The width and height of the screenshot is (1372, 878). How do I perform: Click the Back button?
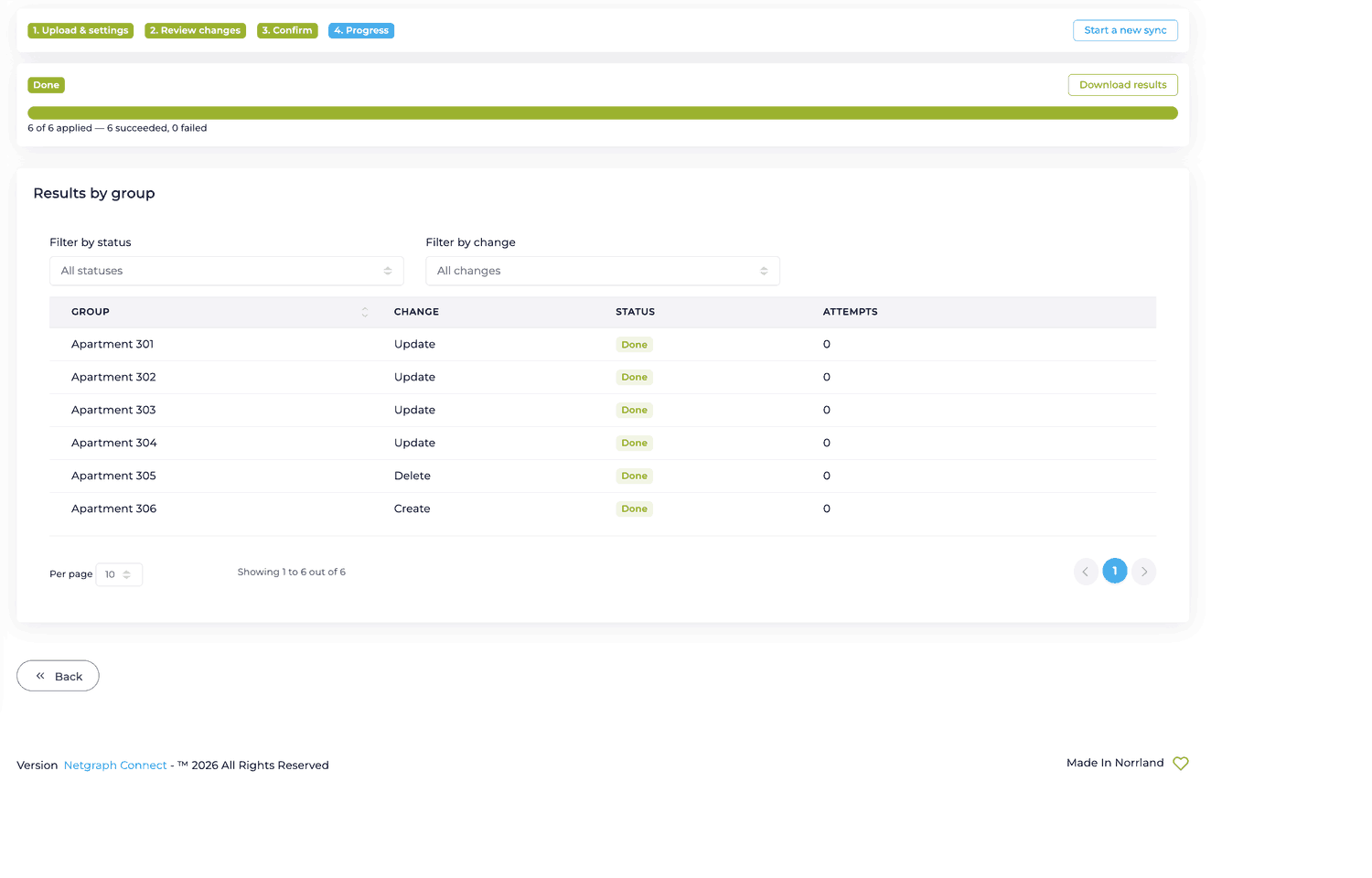[58, 676]
